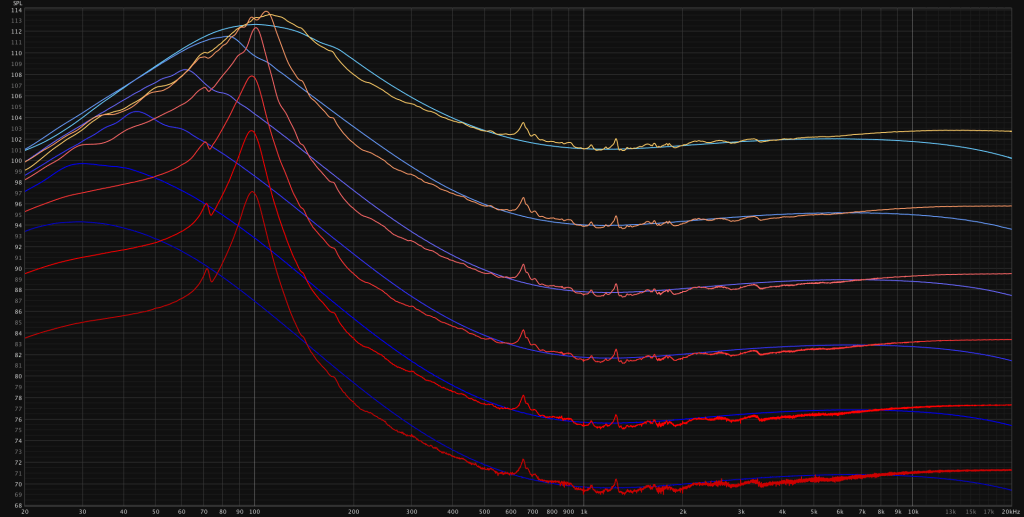Click the 5k frequency axis label
The width and height of the screenshot is (1024, 517).
(814, 511)
